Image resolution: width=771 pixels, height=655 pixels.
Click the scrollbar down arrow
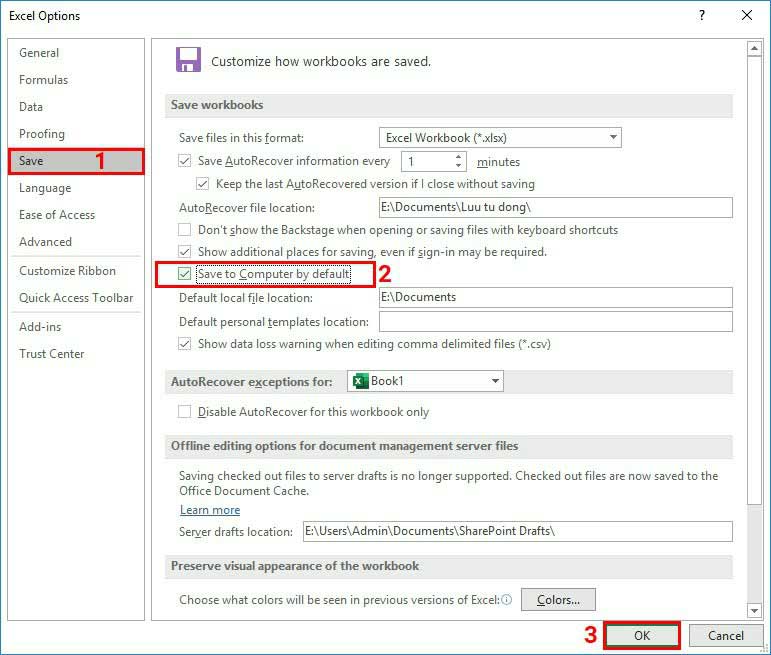[x=754, y=611]
